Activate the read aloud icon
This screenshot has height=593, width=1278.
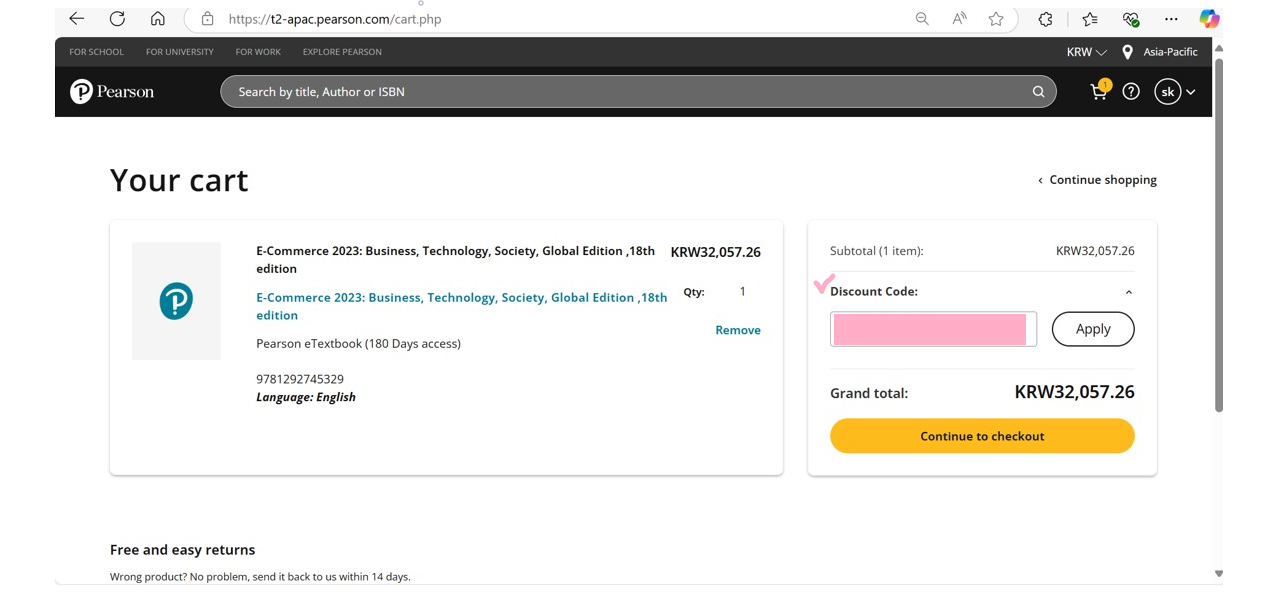tap(959, 19)
